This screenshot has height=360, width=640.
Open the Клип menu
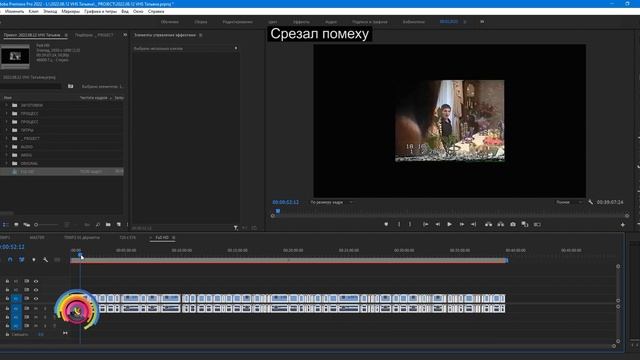click(x=33, y=11)
